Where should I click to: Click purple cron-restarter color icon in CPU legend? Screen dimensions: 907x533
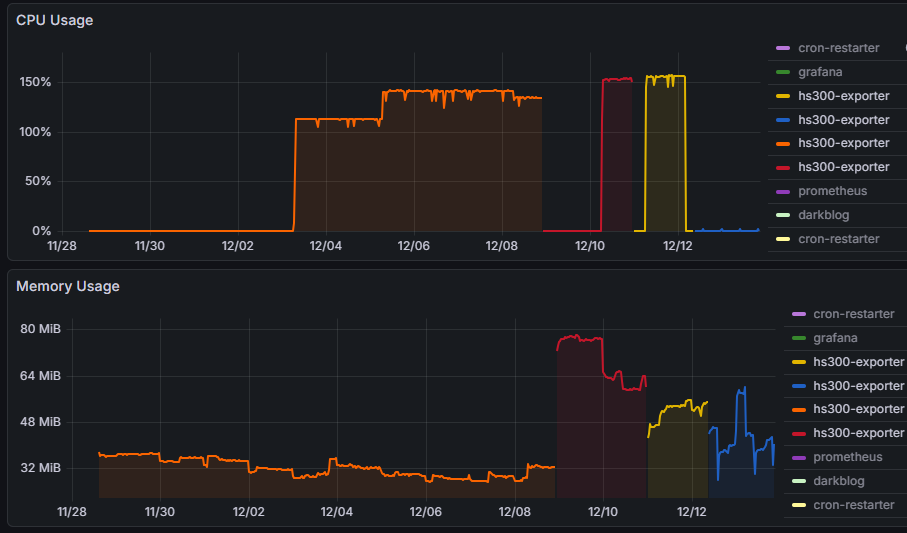pyautogui.click(x=783, y=48)
